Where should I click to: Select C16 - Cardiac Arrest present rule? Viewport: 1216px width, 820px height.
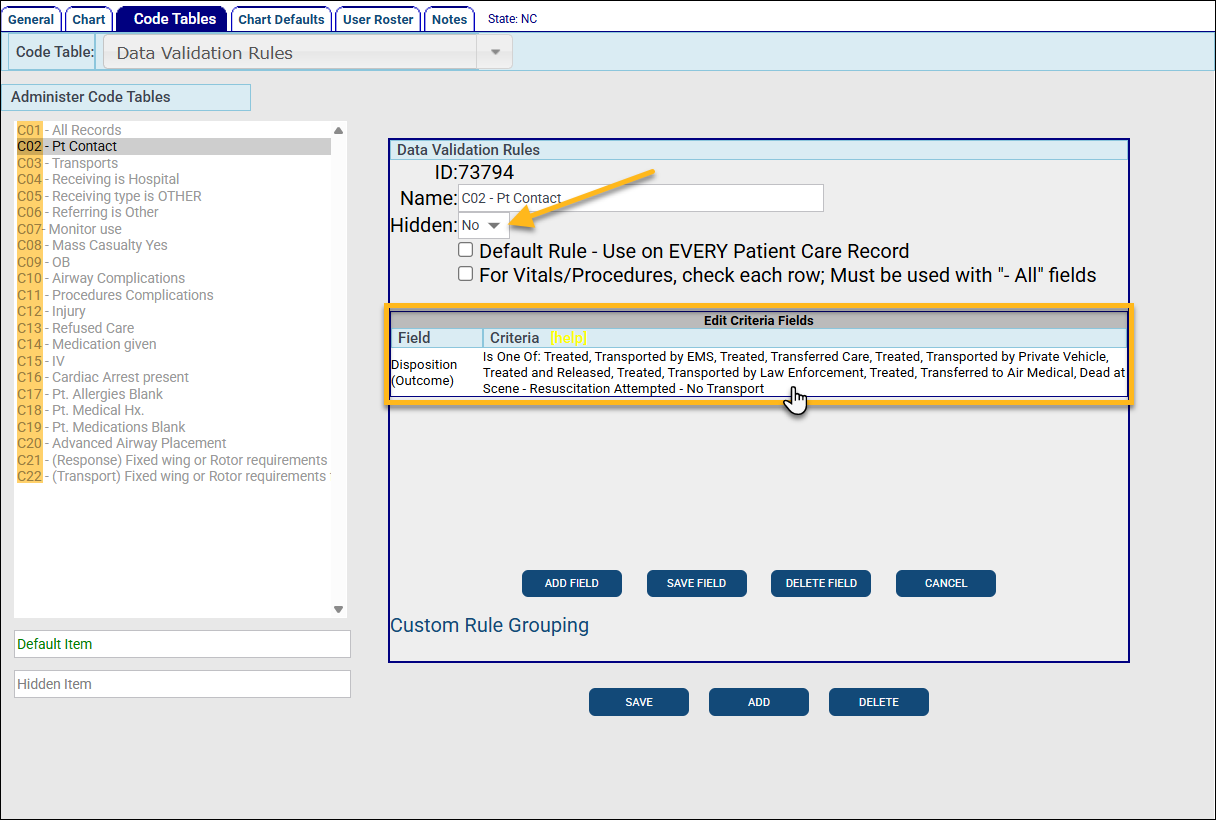103,377
